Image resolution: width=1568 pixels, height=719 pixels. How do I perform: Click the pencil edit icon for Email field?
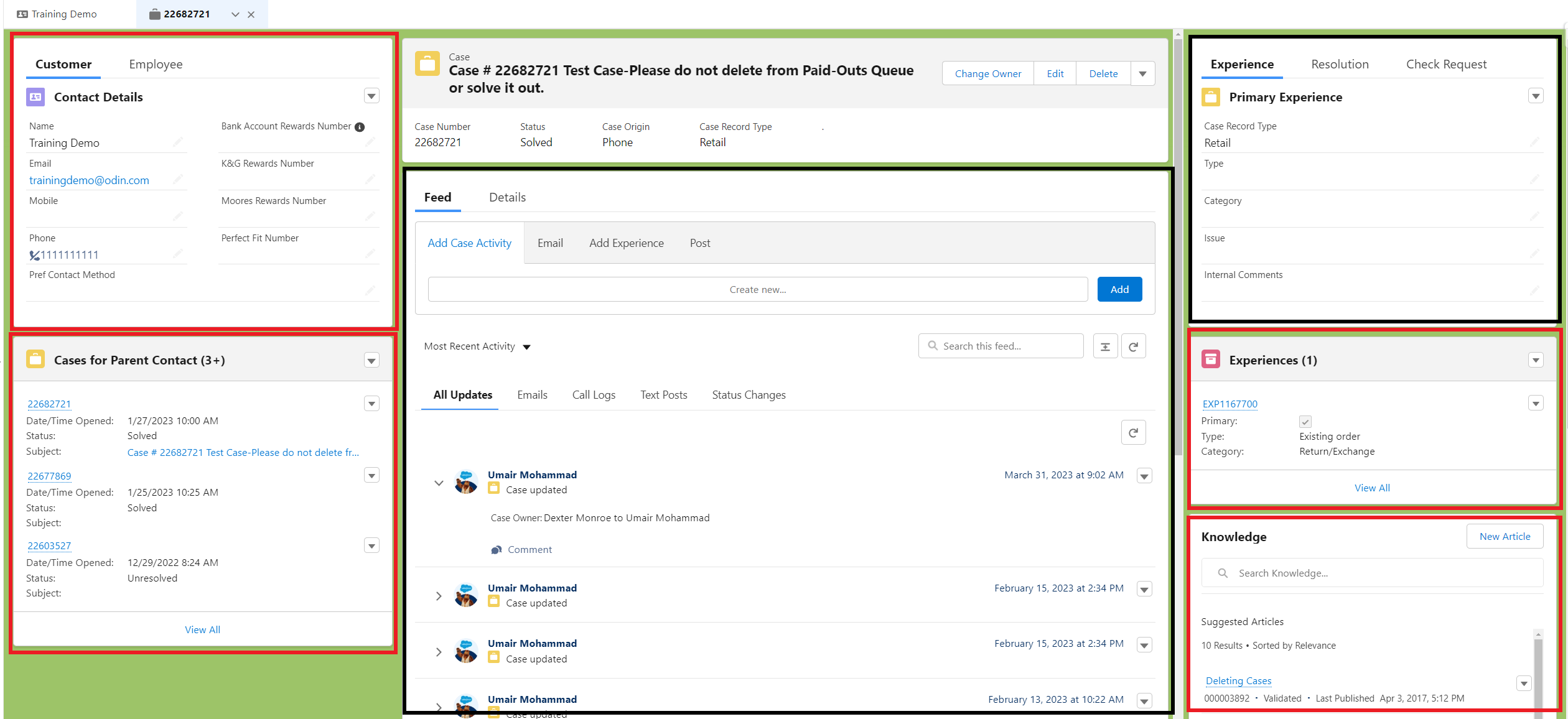click(x=178, y=180)
